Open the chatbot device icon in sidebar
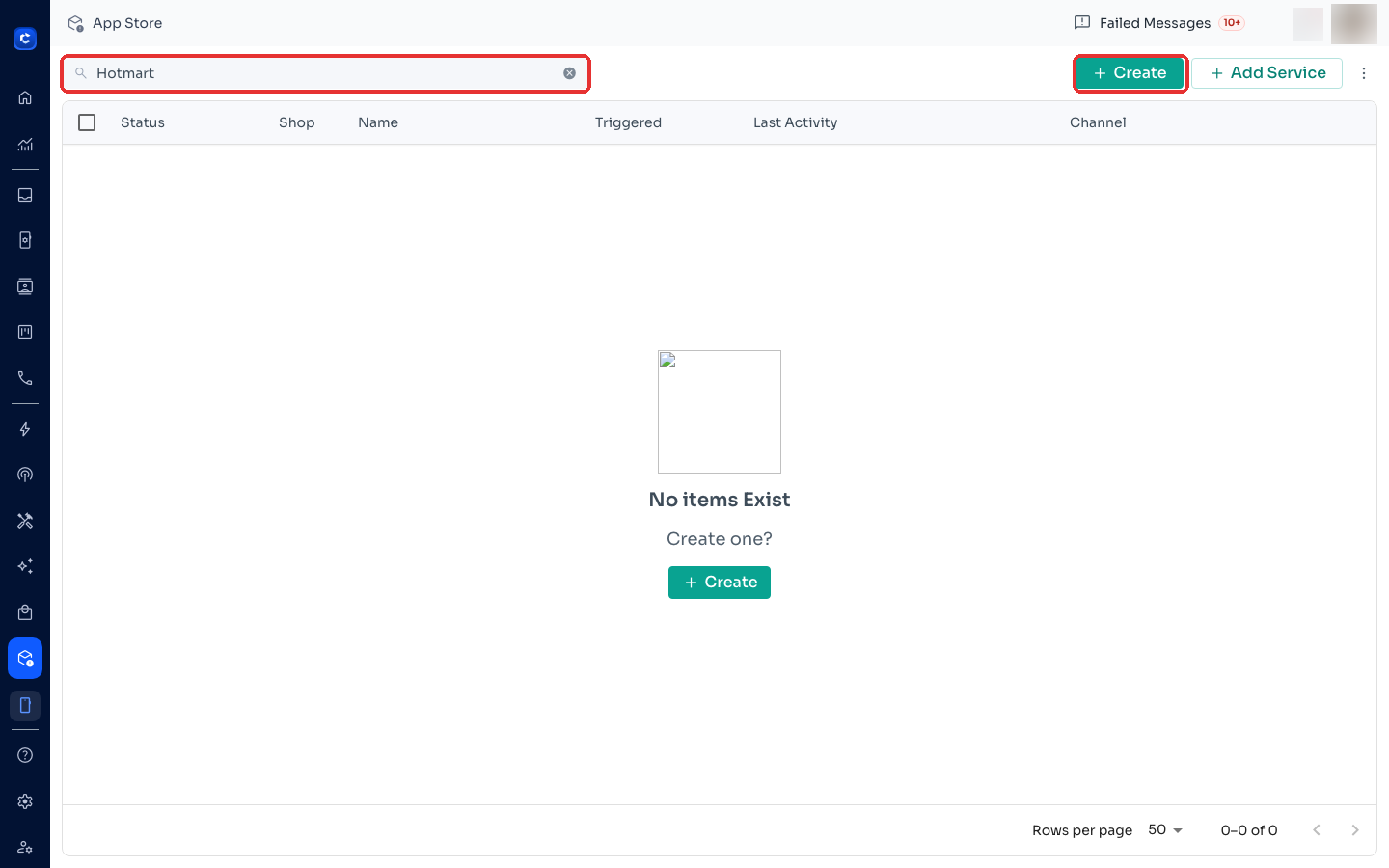This screenshot has height=868, width=1389. click(25, 240)
